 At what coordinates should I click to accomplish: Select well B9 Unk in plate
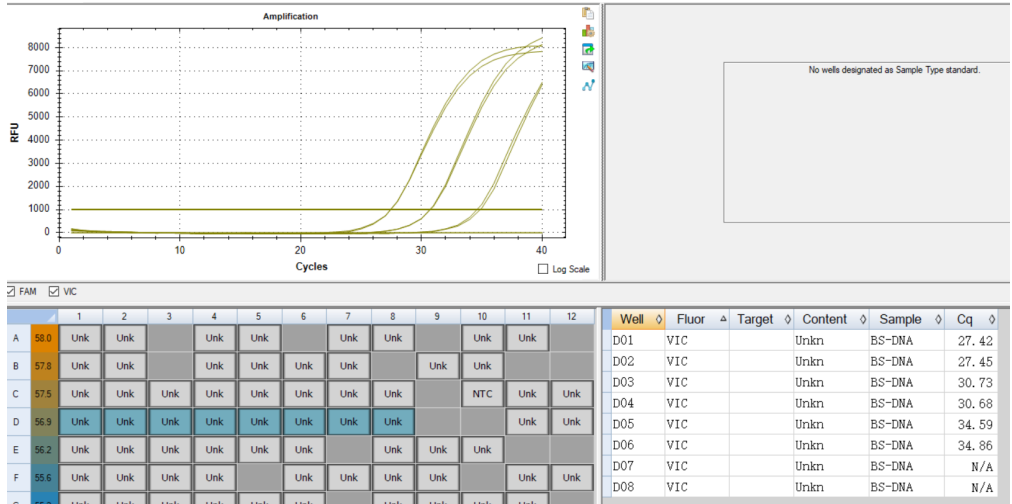pos(438,366)
